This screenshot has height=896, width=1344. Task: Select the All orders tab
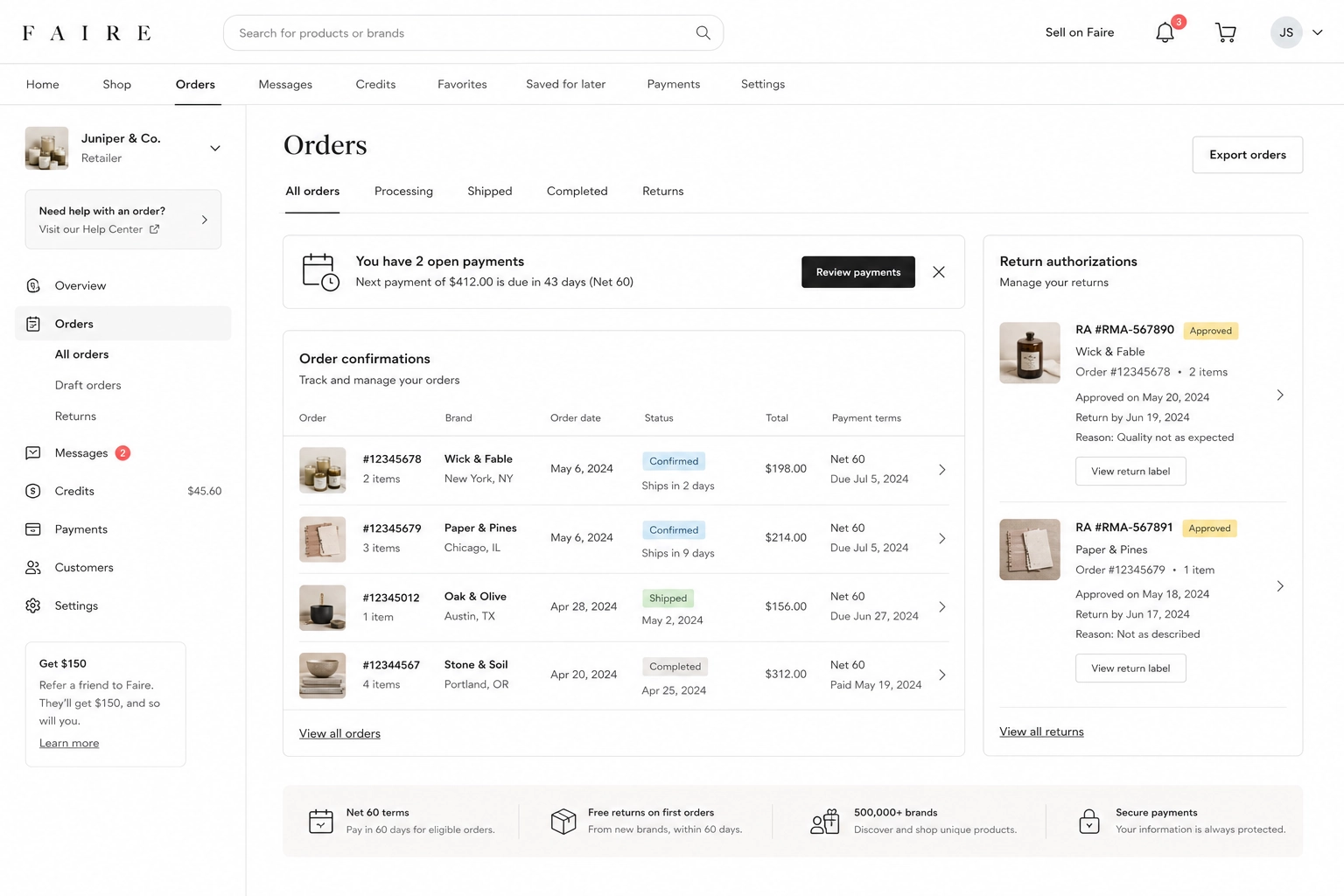[312, 192]
